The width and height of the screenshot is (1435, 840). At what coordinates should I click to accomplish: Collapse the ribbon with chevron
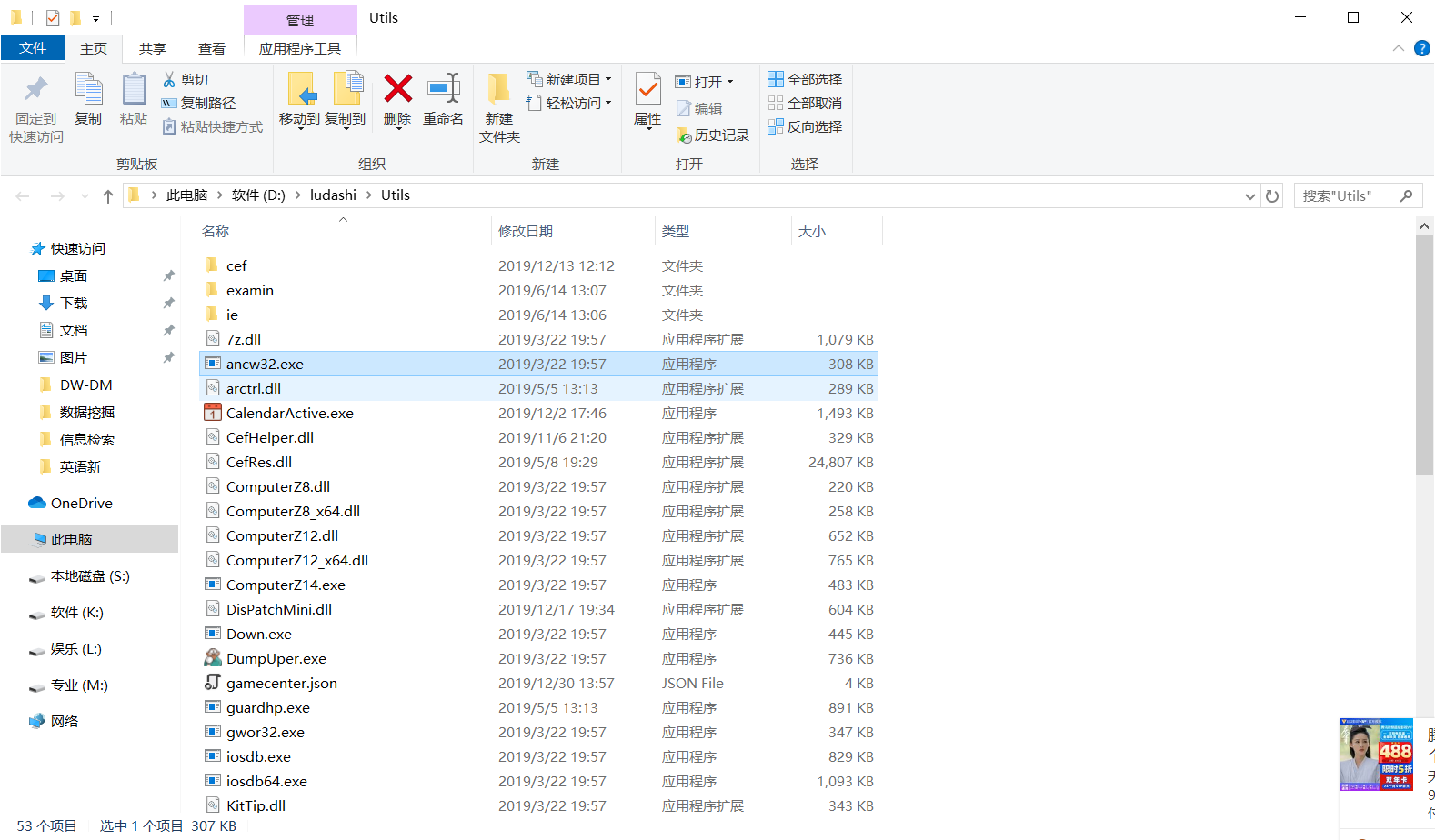[1399, 48]
